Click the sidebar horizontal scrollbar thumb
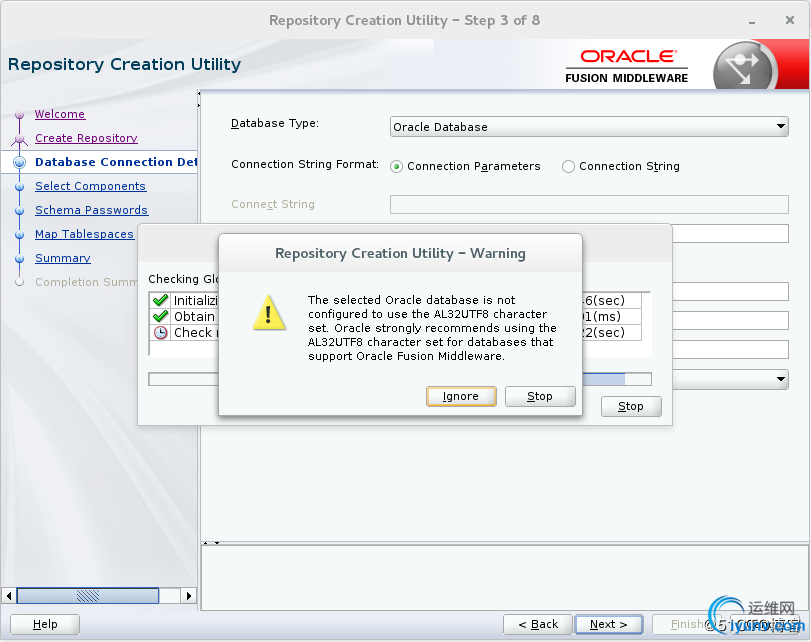 tap(88, 596)
